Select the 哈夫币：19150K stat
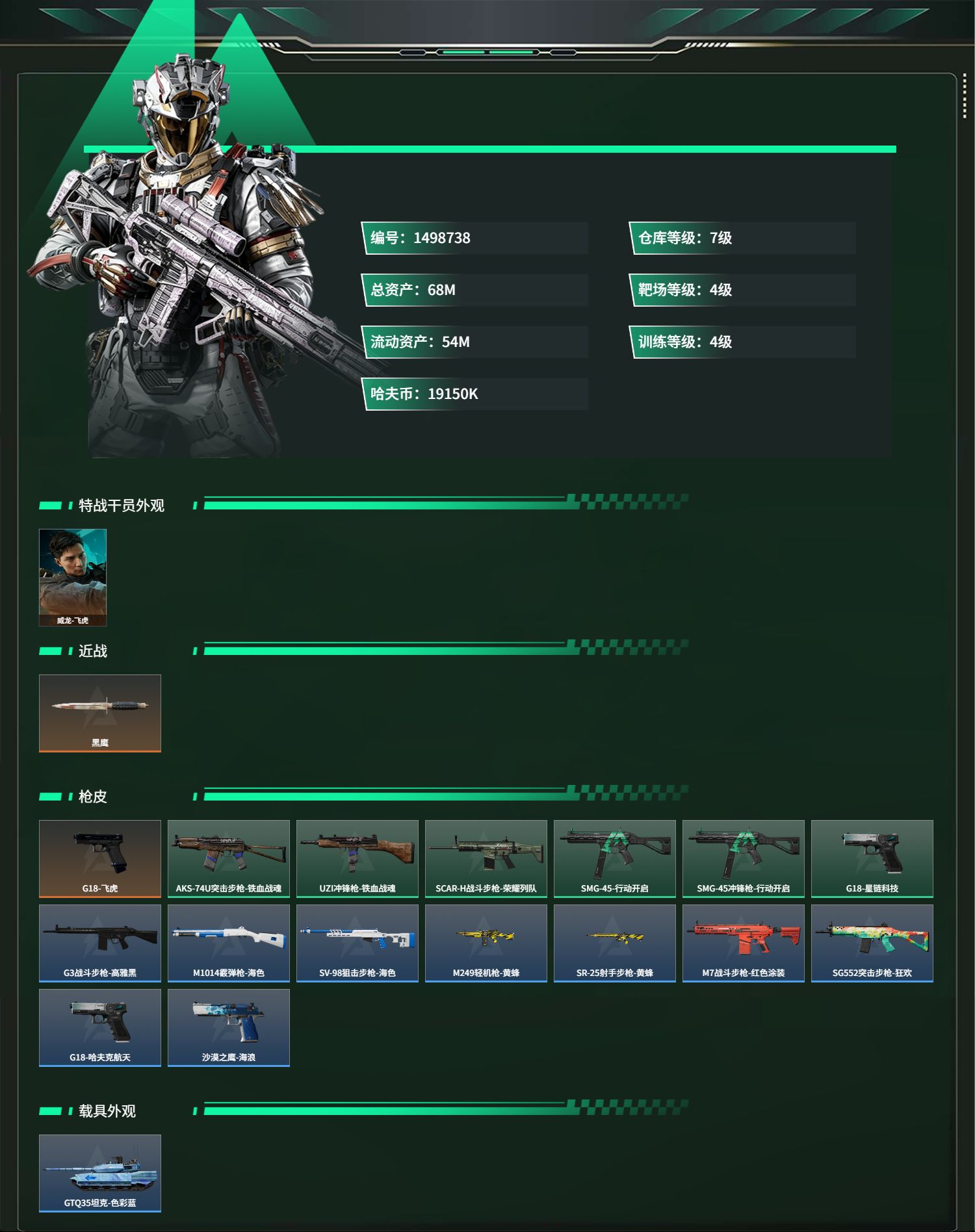Viewport: 975px width, 1232px height. tap(475, 394)
